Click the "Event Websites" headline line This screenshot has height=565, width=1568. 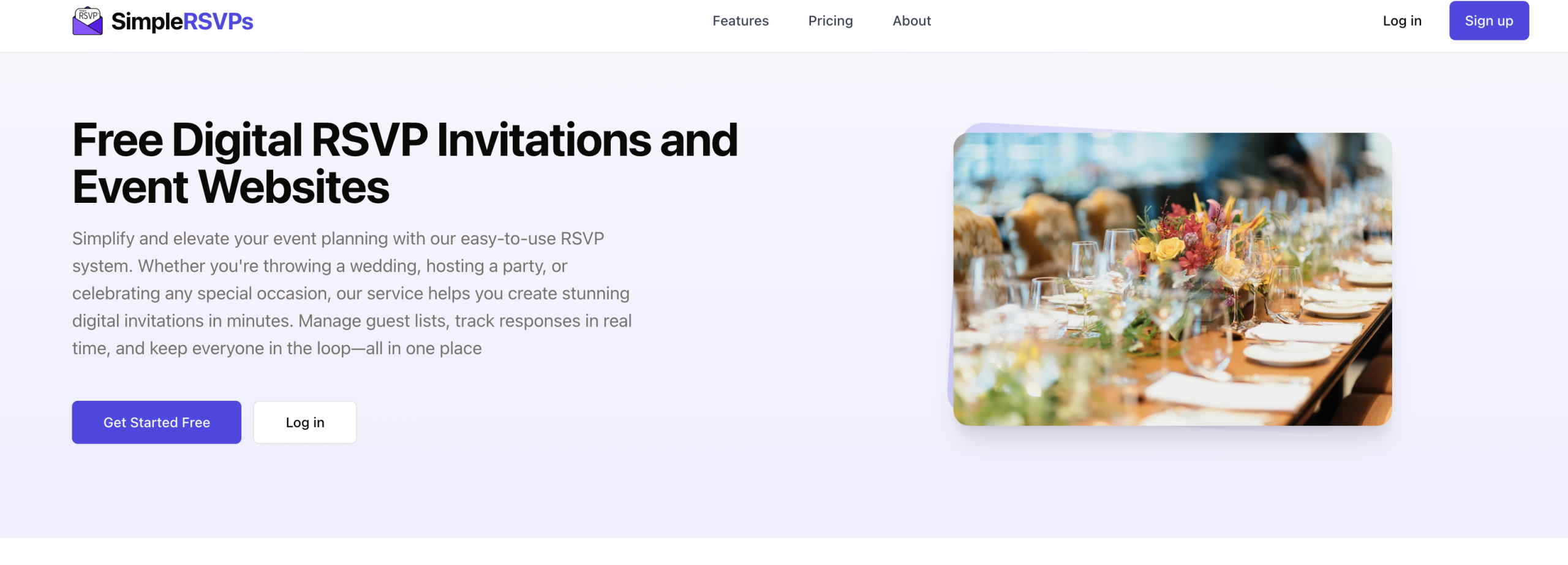tap(230, 187)
